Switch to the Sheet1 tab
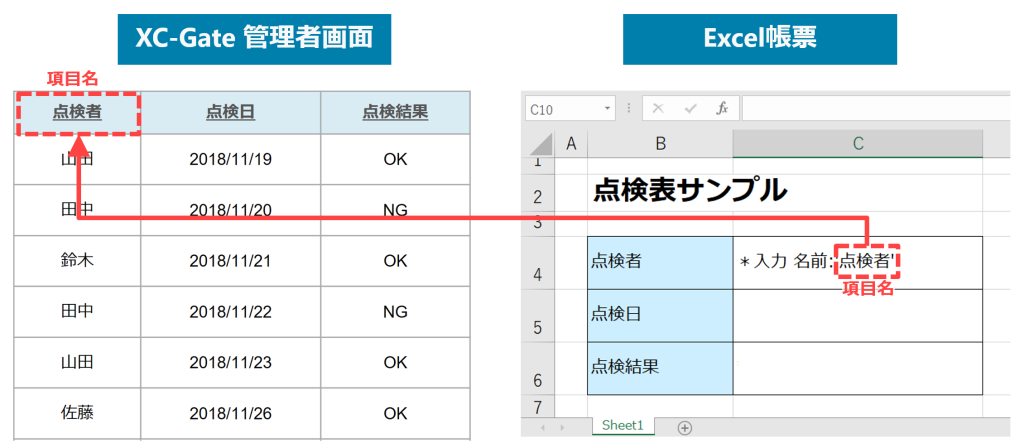Viewport: 1024px width, 448px height. (622, 427)
